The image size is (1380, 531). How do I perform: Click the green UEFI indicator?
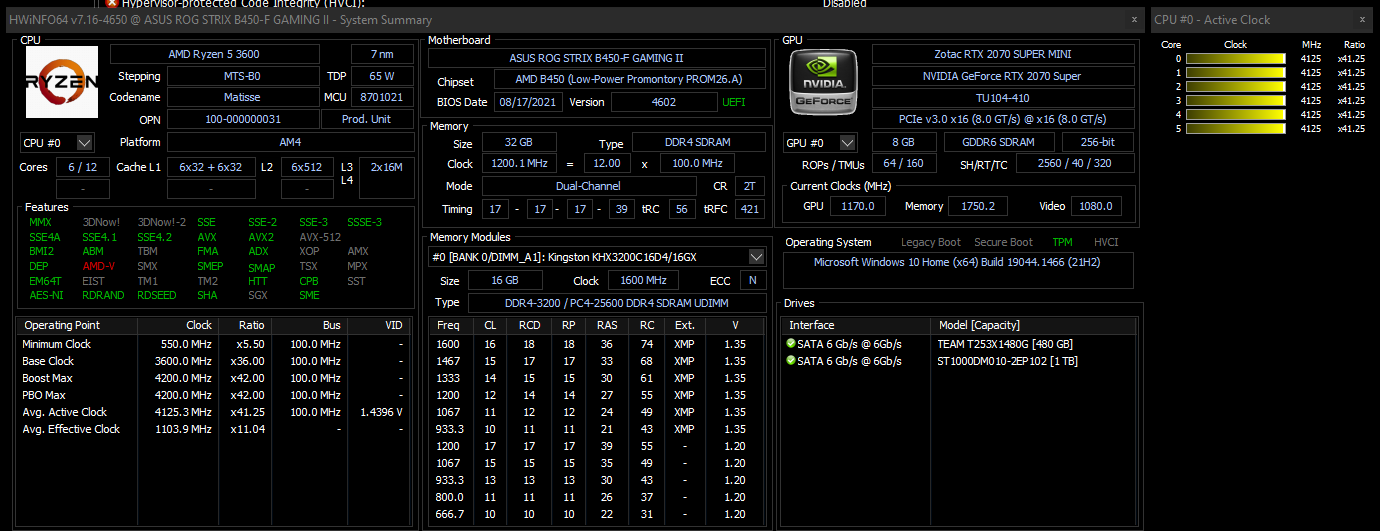click(x=733, y=102)
